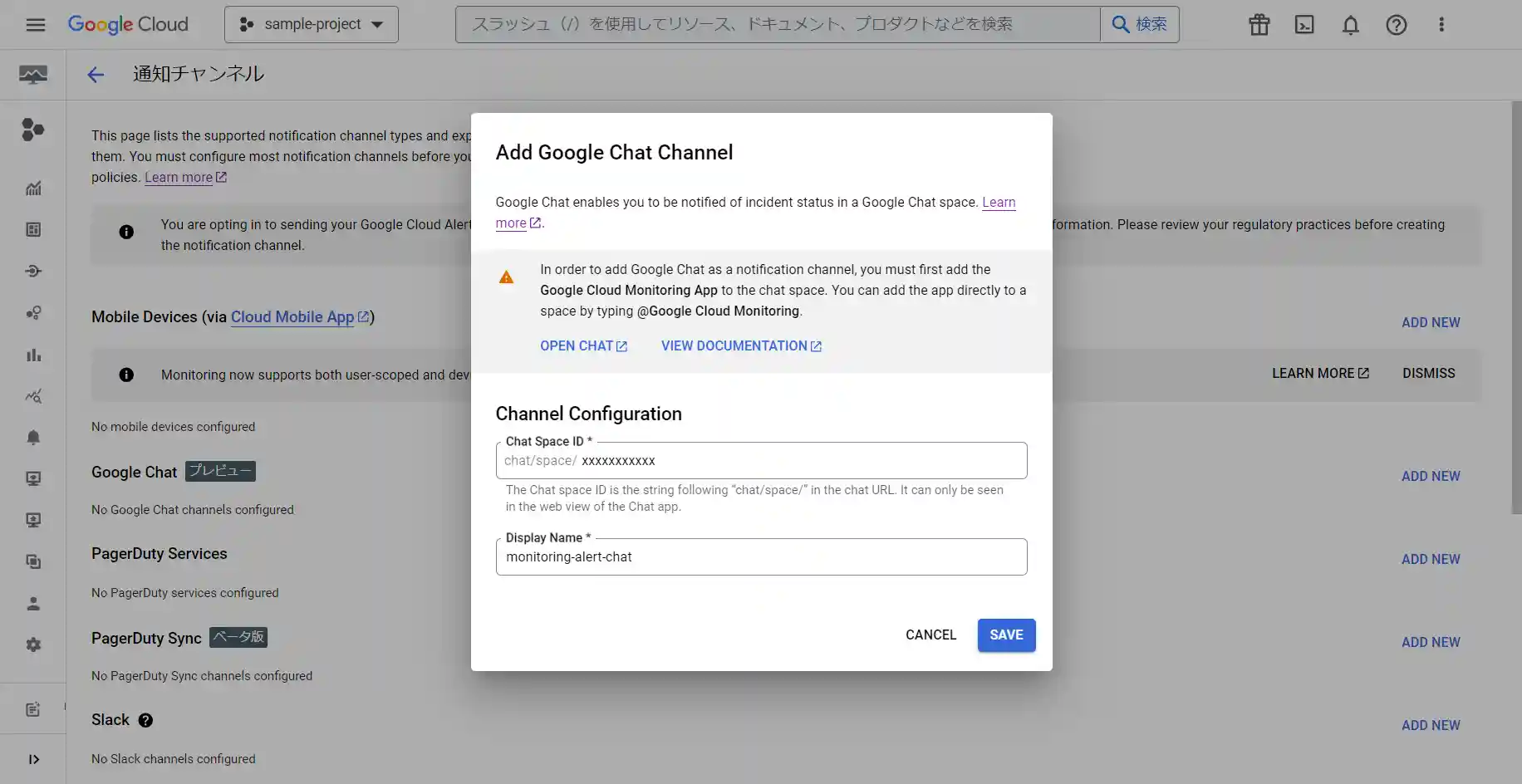Focus the top resource search box
This screenshot has width=1522, height=784.
coord(778,25)
